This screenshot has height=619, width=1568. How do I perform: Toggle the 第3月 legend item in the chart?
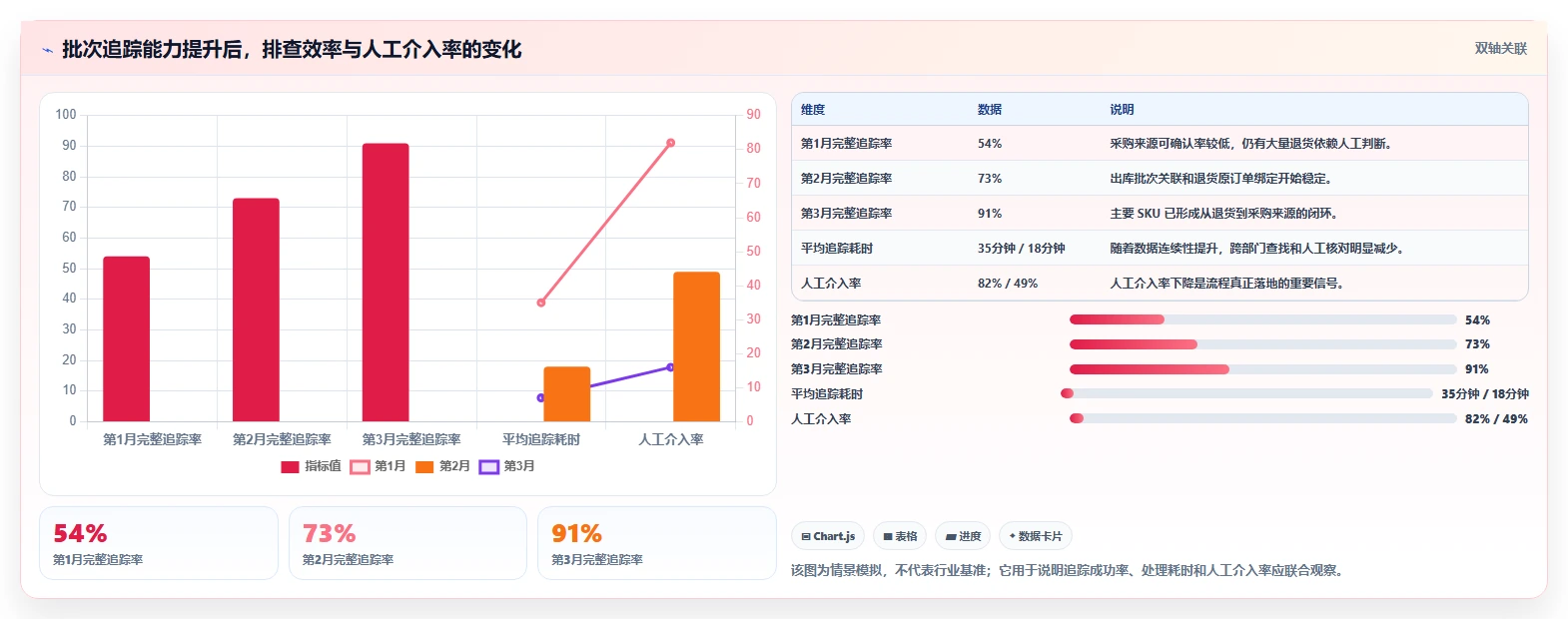click(x=507, y=466)
